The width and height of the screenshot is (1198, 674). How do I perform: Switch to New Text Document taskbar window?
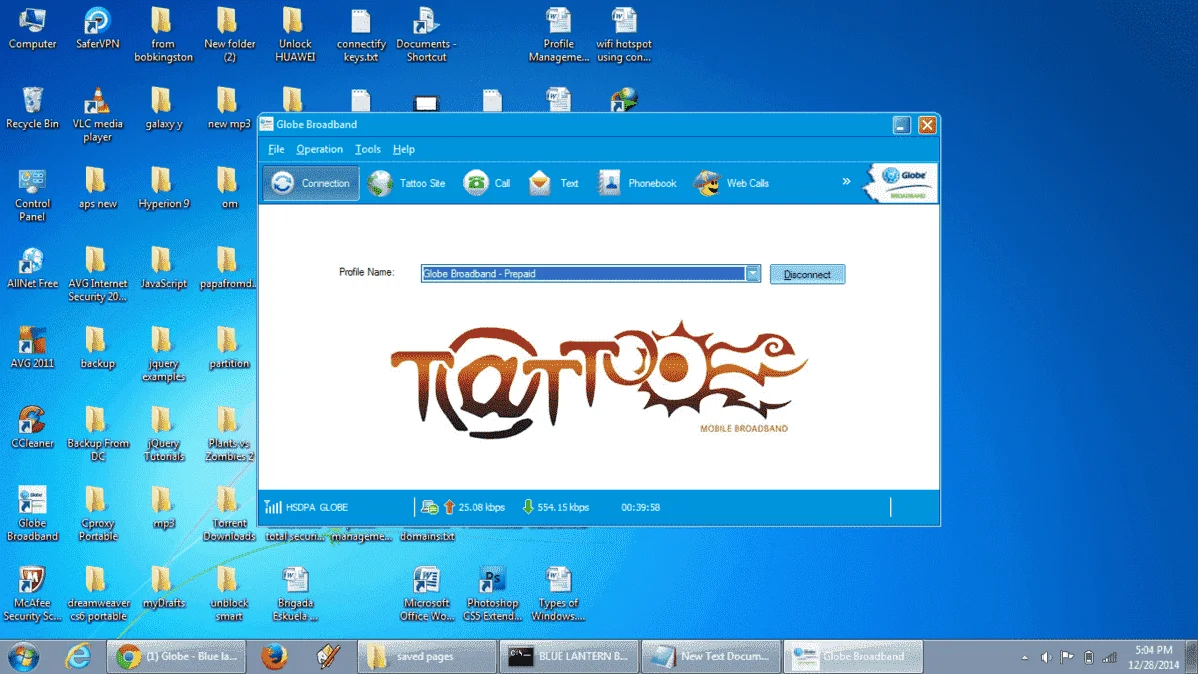(711, 656)
